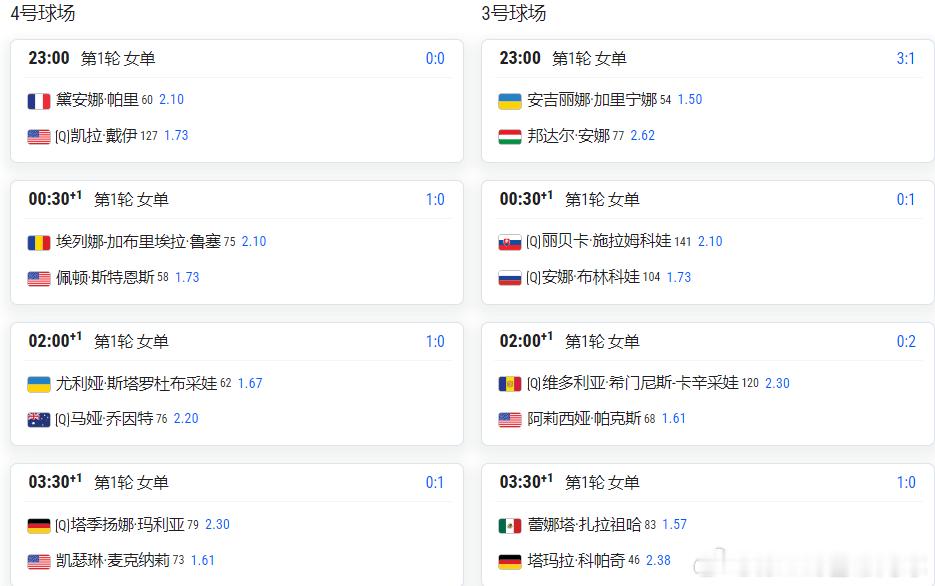Click the Australian flag beside 马娅·乔因特
Viewport: 935px width, 586px height.
click(39, 420)
